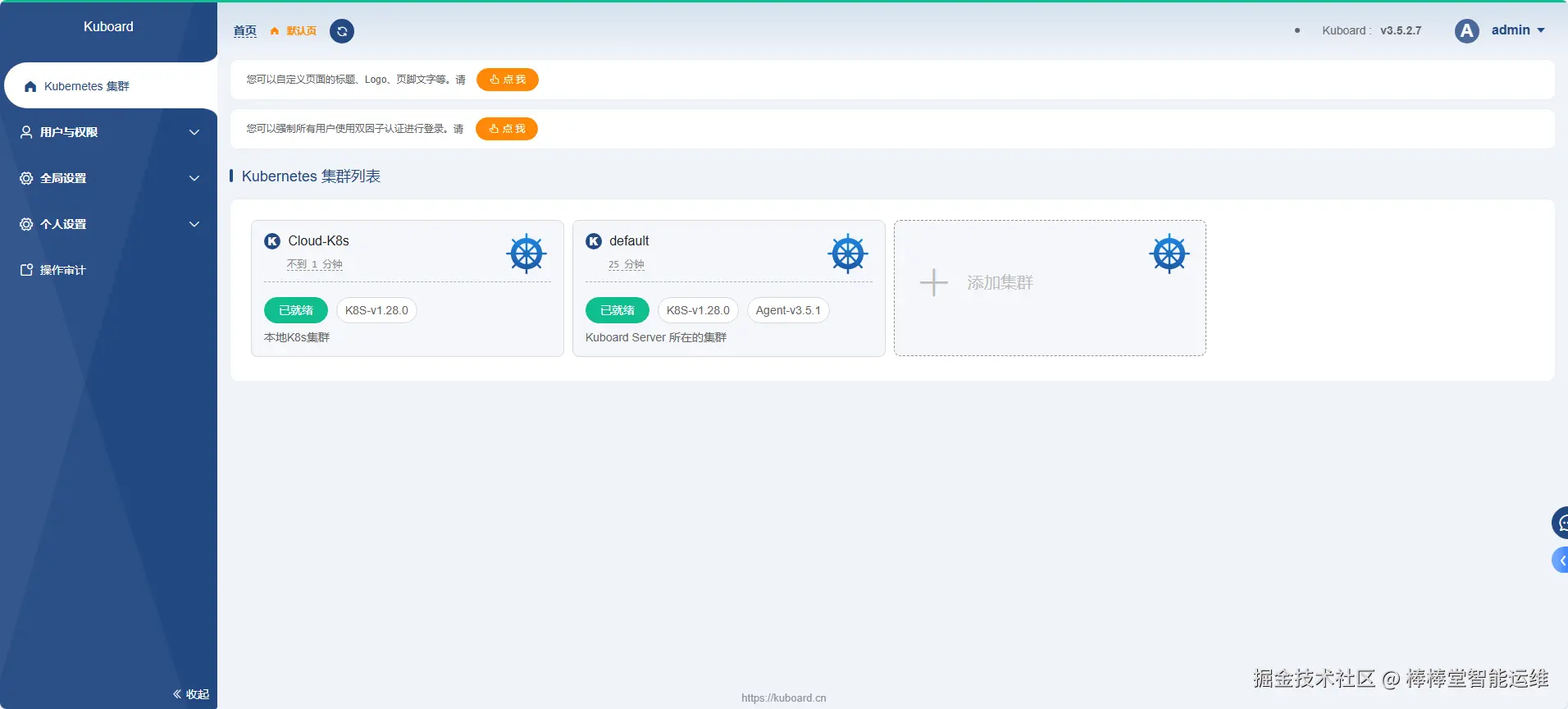
Task: Click Kuboard Server 所在的集群 description
Action: (656, 337)
